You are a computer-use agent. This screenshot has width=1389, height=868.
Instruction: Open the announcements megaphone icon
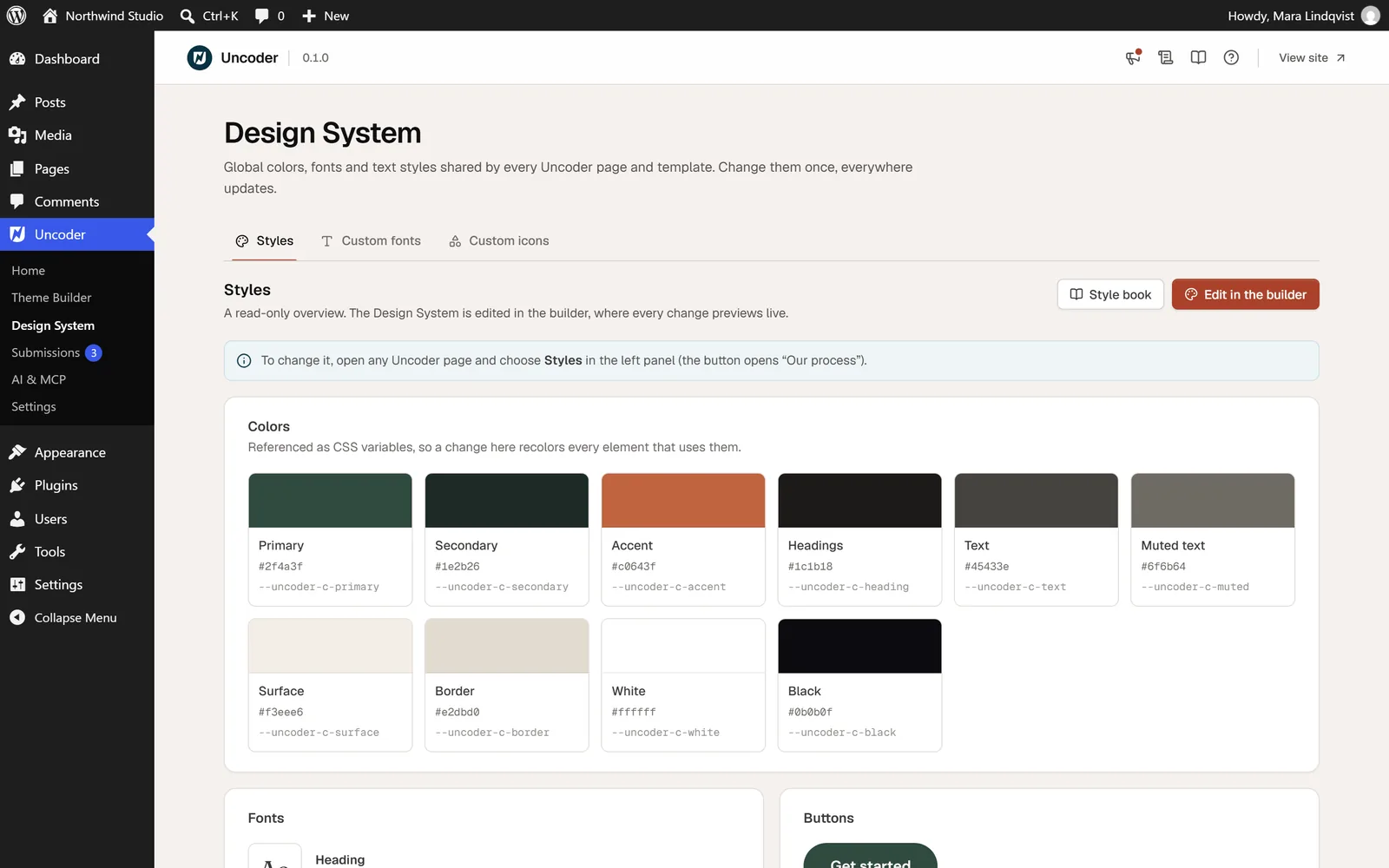tap(1133, 57)
